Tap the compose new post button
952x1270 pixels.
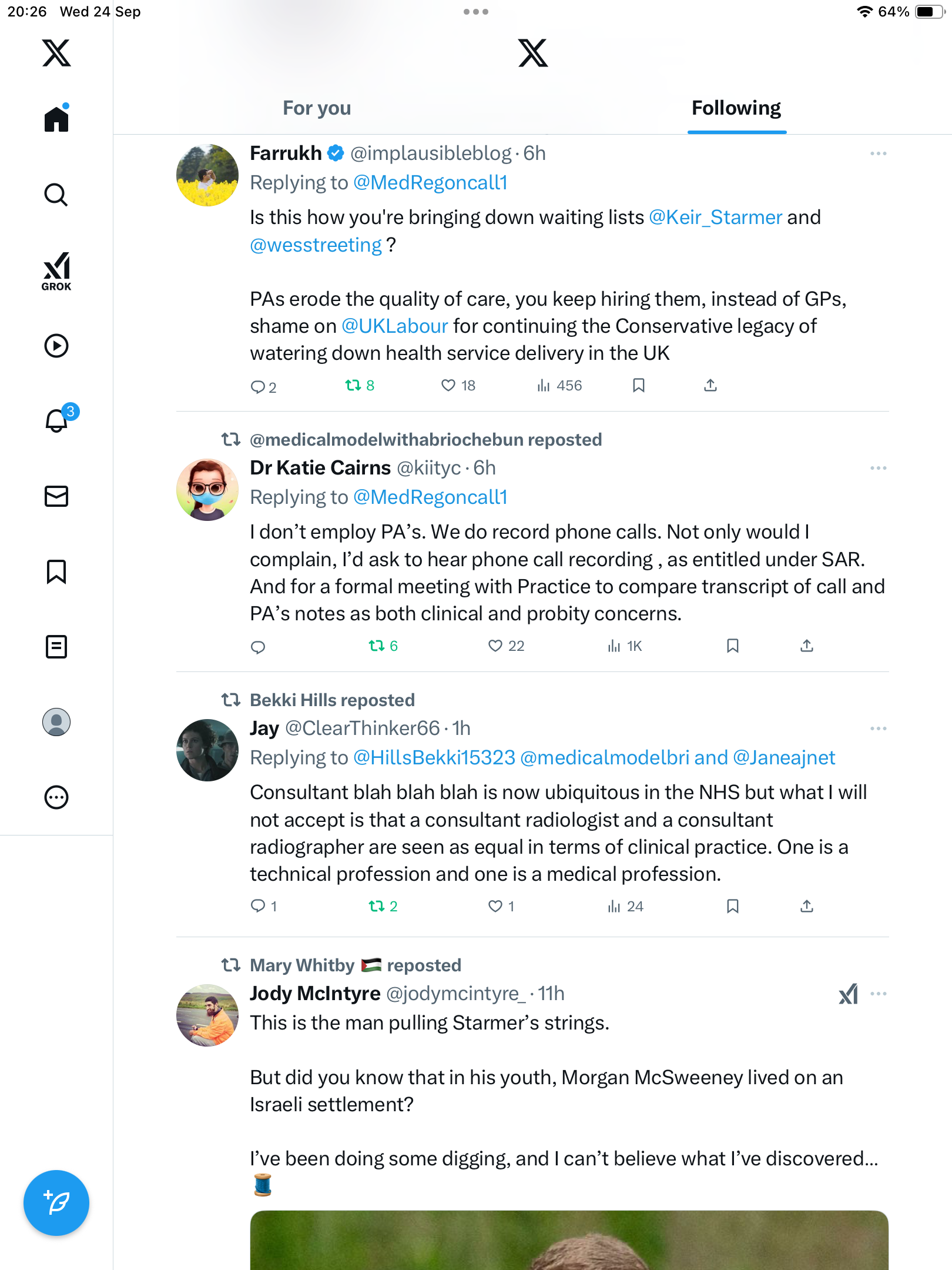pyautogui.click(x=56, y=1203)
